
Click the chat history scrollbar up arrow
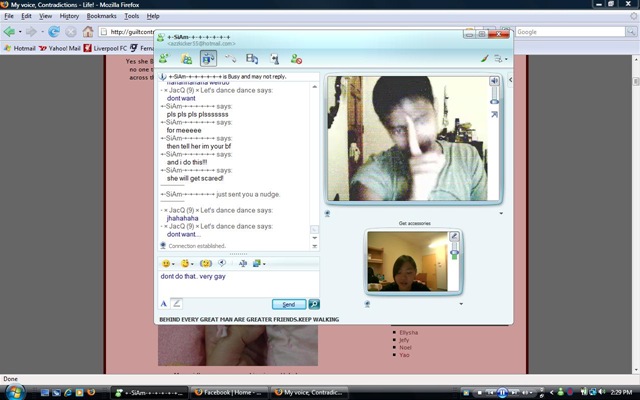[x=314, y=87]
